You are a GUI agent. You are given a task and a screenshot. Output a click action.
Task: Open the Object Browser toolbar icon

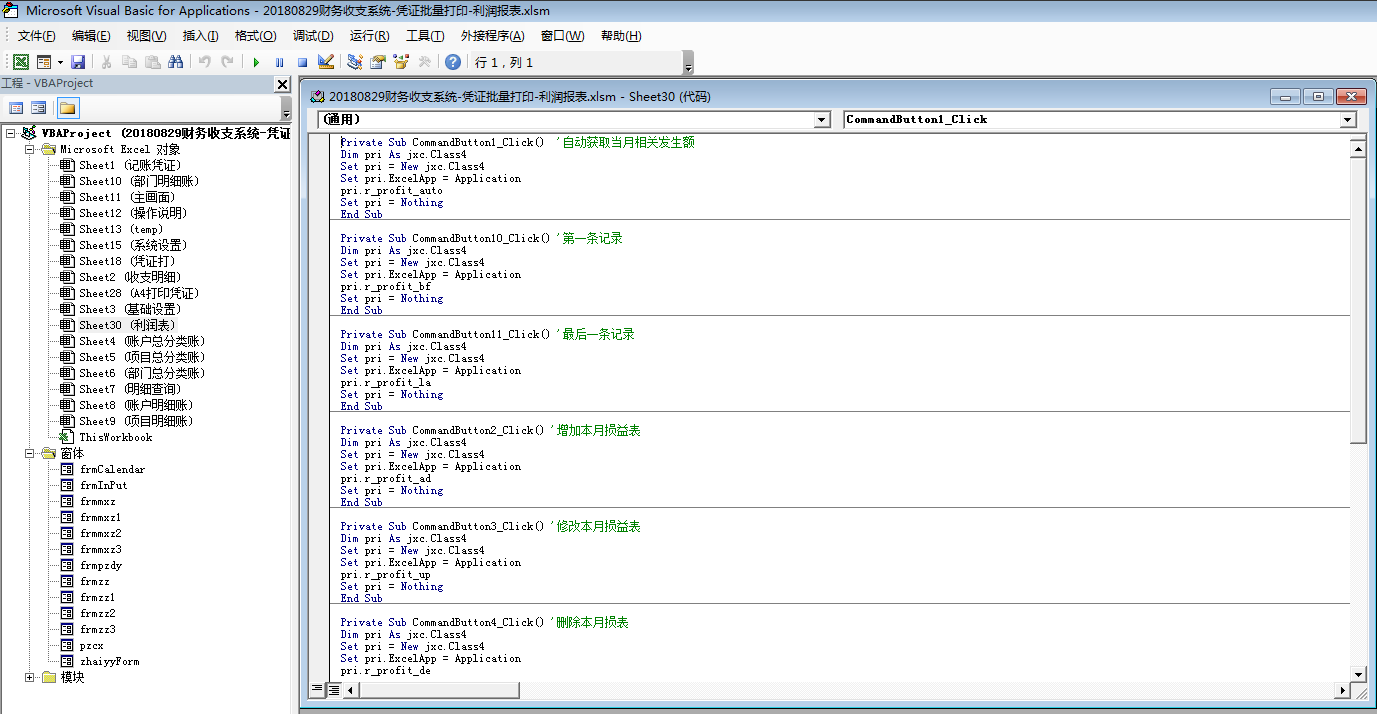tap(401, 62)
